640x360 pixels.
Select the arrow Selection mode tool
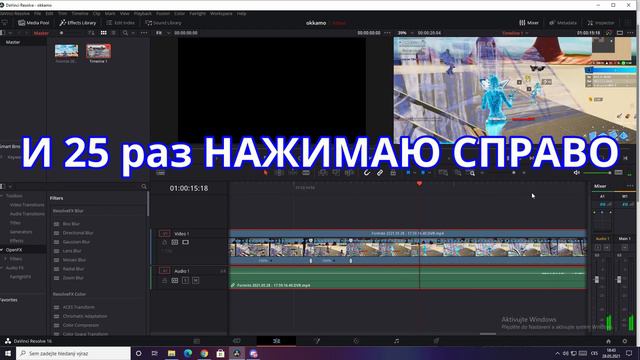(266, 173)
